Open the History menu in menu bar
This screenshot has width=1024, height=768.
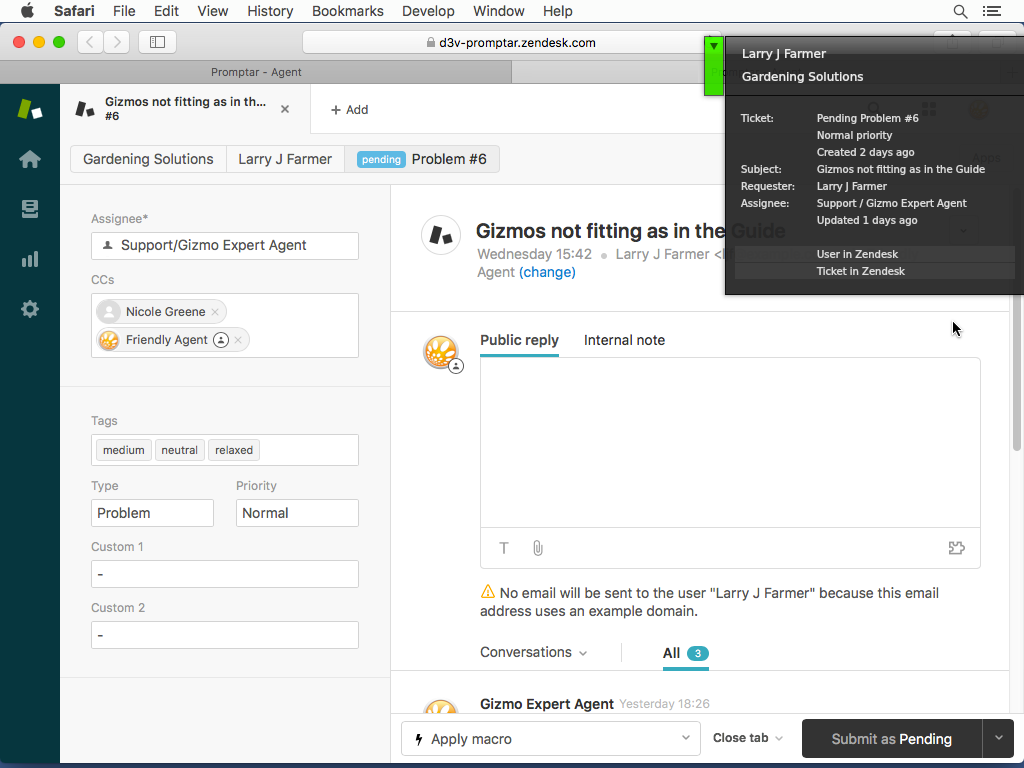point(270,11)
